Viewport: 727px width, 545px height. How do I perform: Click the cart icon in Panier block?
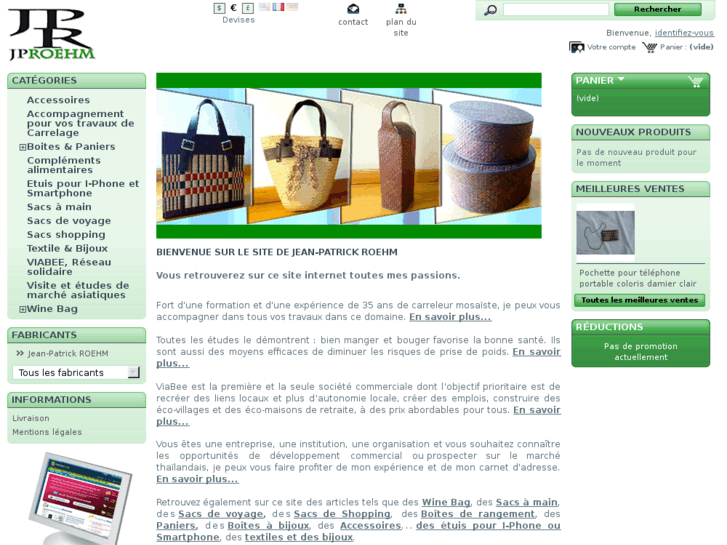tap(695, 82)
